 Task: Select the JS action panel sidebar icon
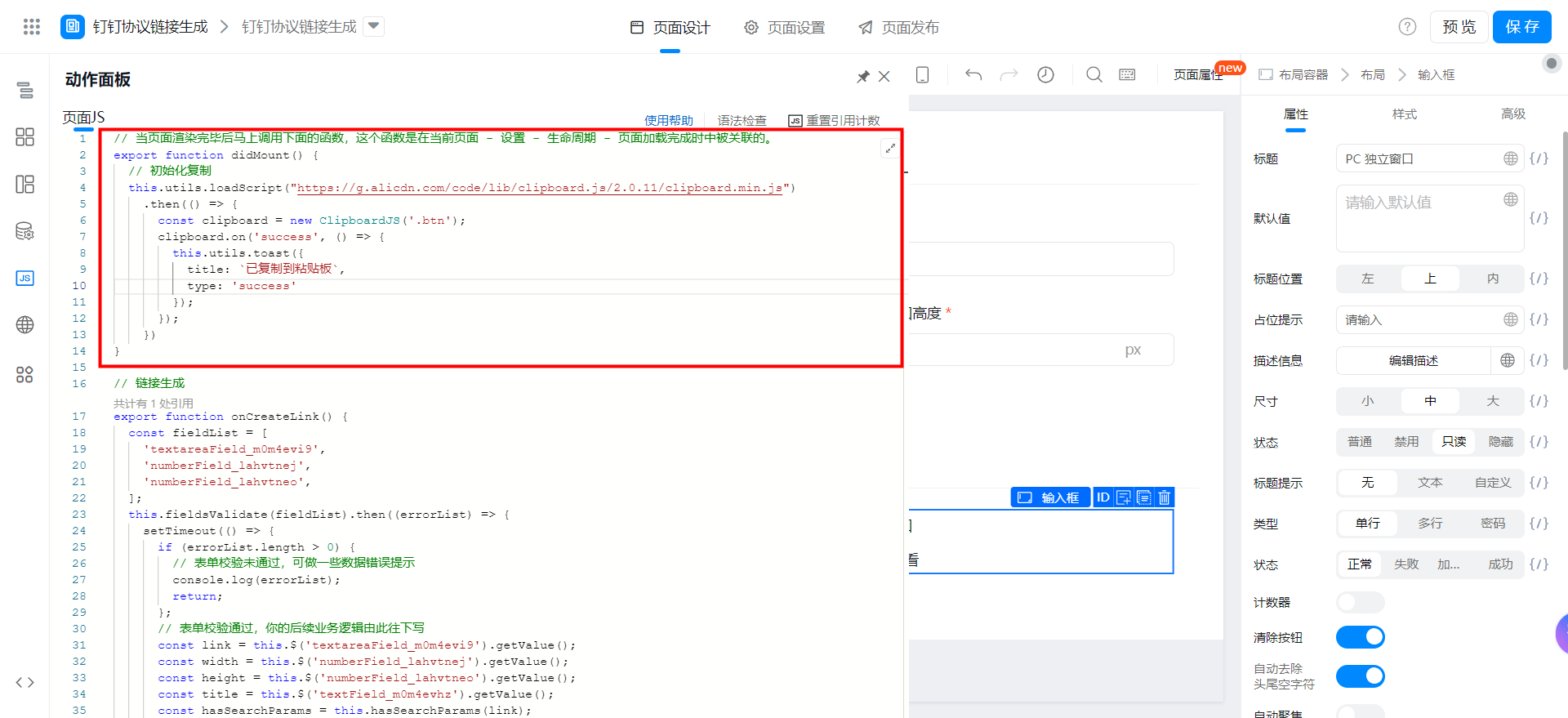pyautogui.click(x=25, y=278)
